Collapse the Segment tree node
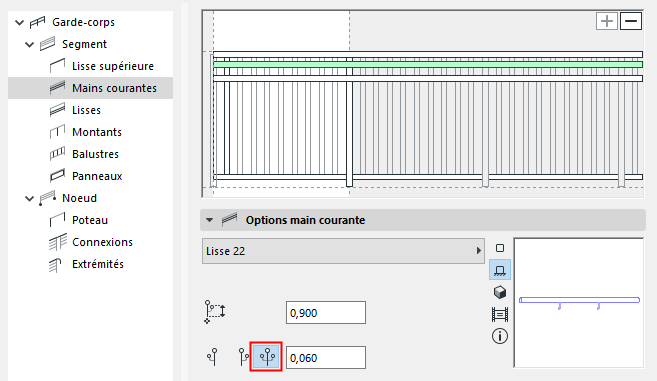657x381 pixels. point(29,44)
